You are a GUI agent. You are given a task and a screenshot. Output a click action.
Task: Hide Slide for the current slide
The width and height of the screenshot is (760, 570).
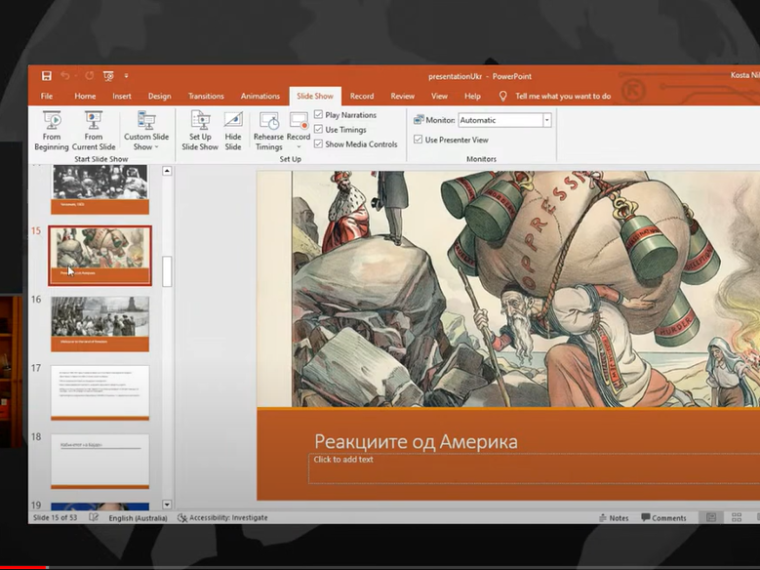click(x=233, y=130)
